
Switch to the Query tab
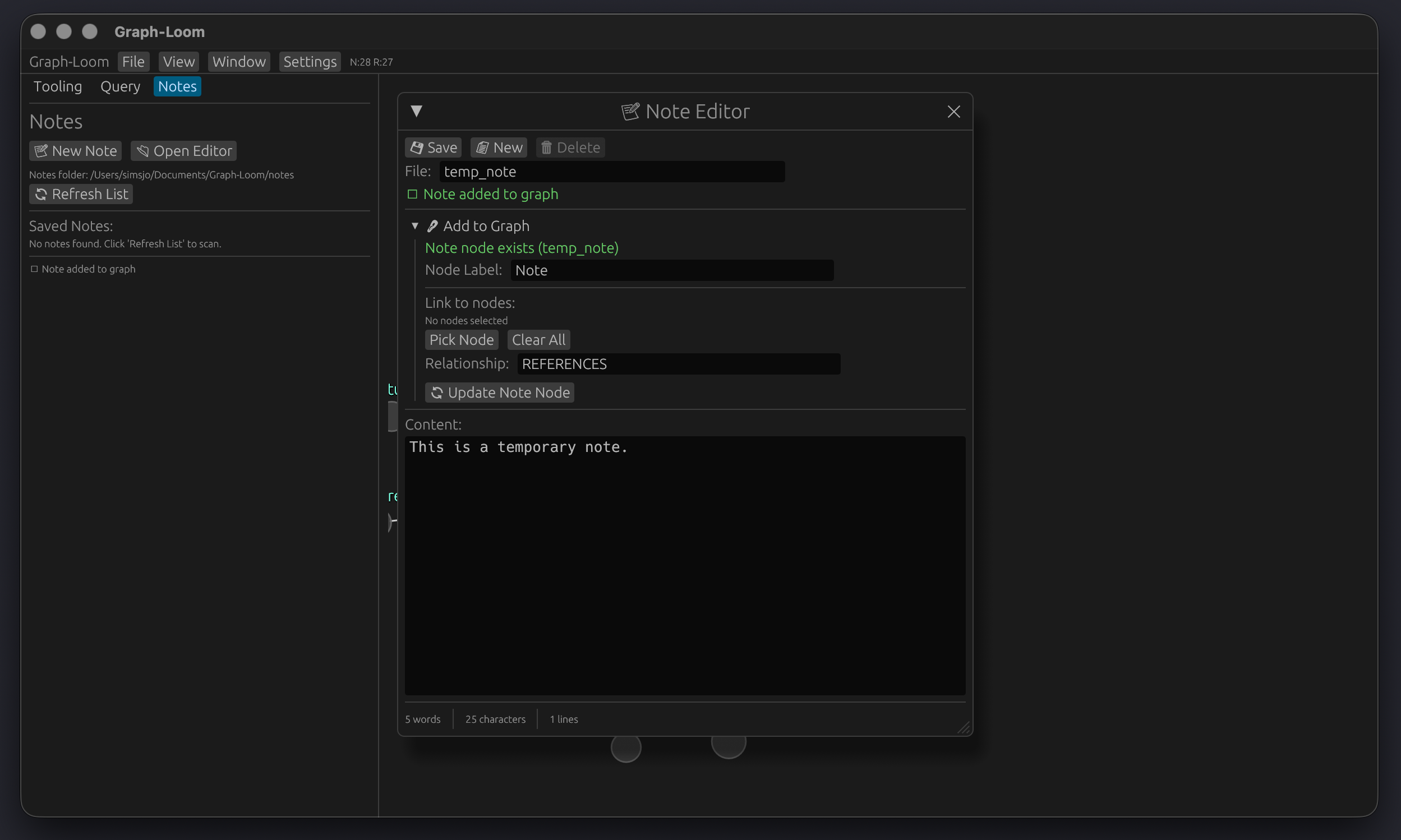(x=121, y=86)
